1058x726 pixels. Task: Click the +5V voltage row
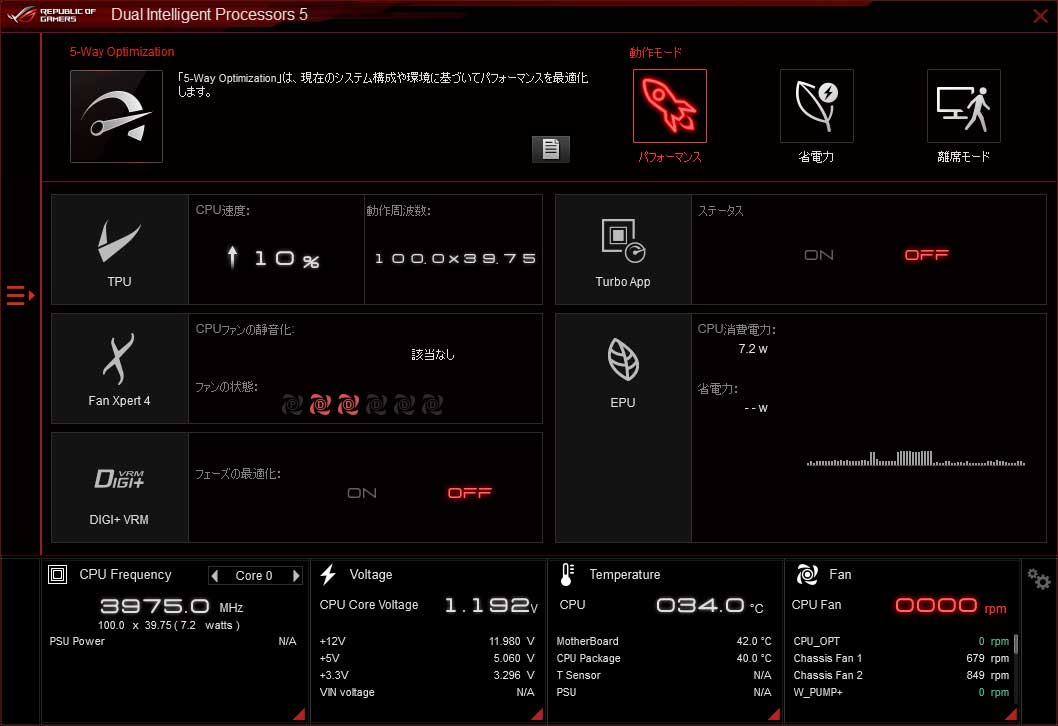[x=427, y=658]
